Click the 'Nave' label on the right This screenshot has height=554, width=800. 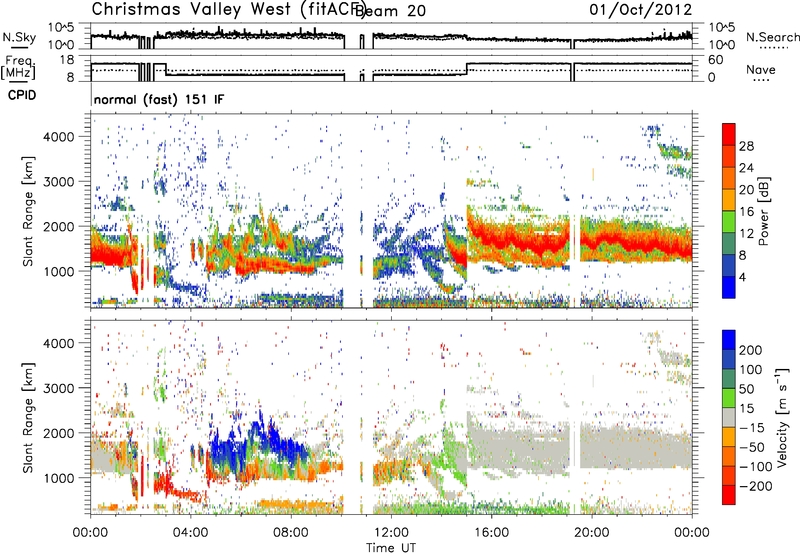761,69
